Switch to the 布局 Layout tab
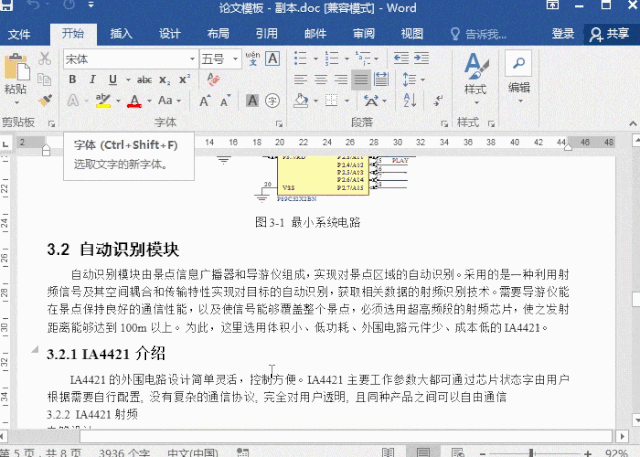Image resolution: width=640 pixels, height=457 pixels. 218,34
